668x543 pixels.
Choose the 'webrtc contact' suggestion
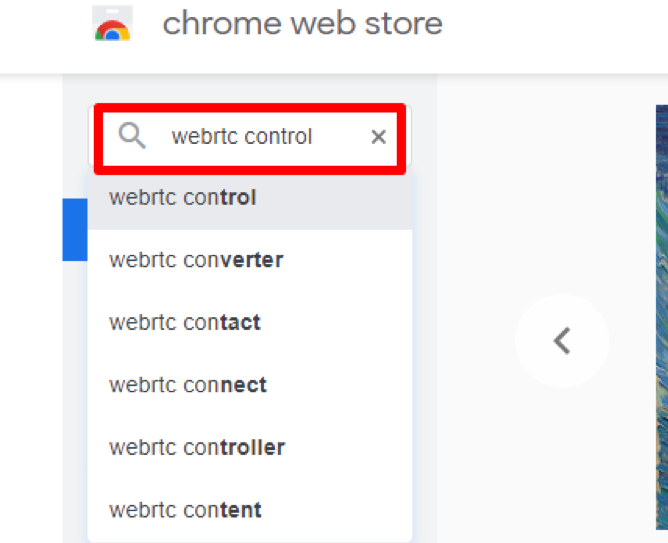point(250,322)
